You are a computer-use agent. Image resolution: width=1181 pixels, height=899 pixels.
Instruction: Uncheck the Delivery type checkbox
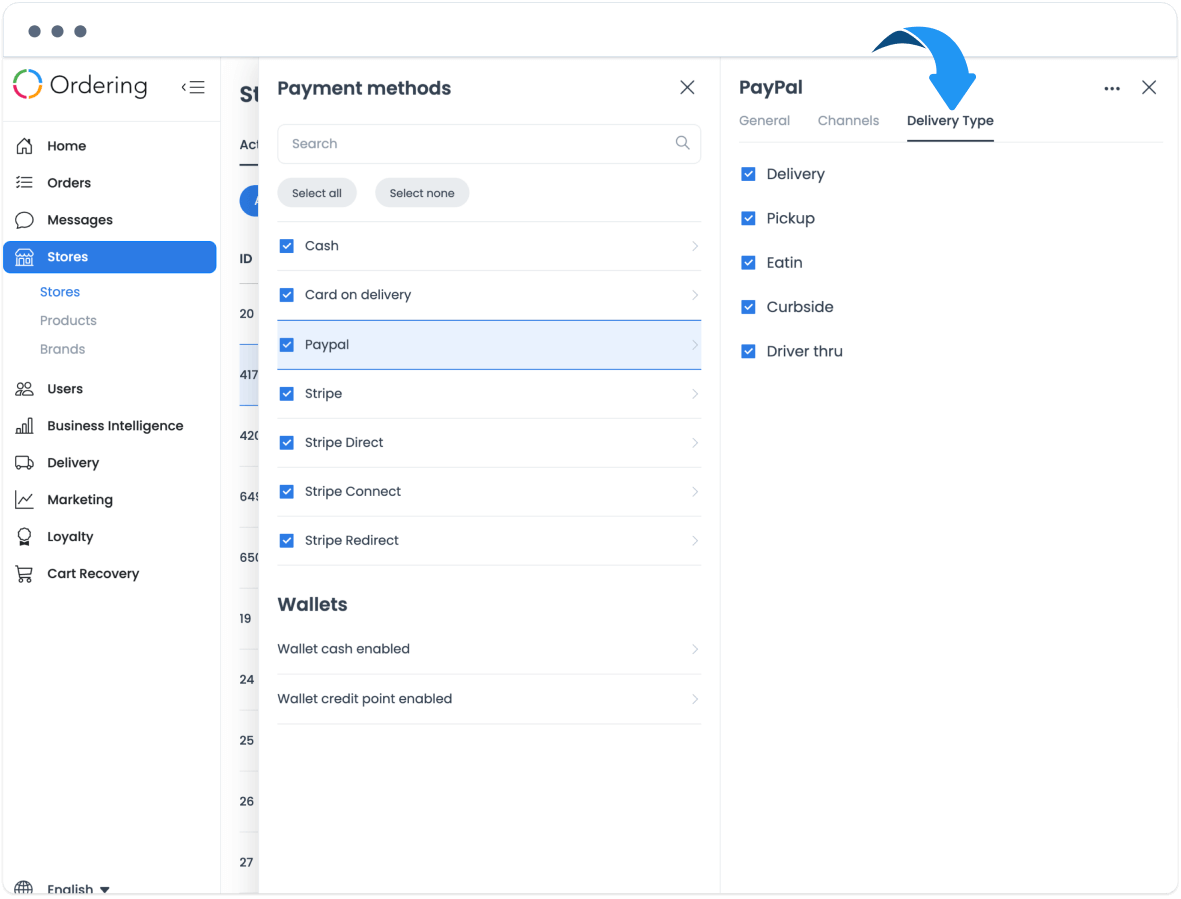[x=748, y=175]
